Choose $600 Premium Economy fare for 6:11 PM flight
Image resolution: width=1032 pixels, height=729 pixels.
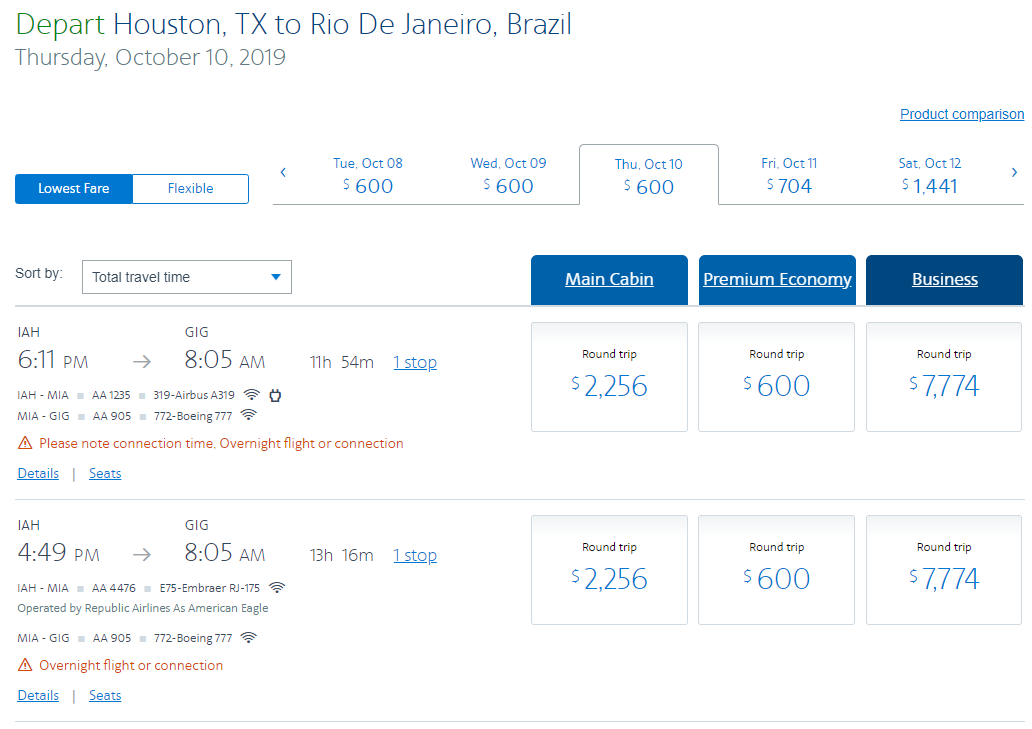coord(776,377)
